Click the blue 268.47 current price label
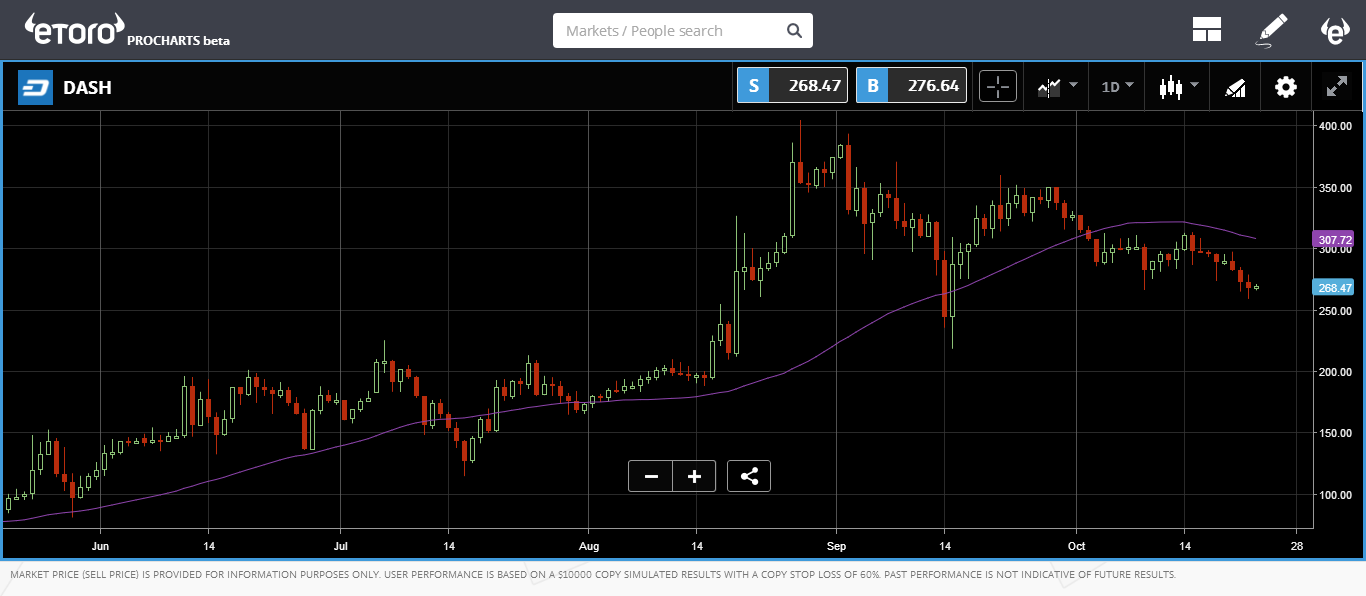Viewport: 1366px width, 596px height. (x=1332, y=287)
